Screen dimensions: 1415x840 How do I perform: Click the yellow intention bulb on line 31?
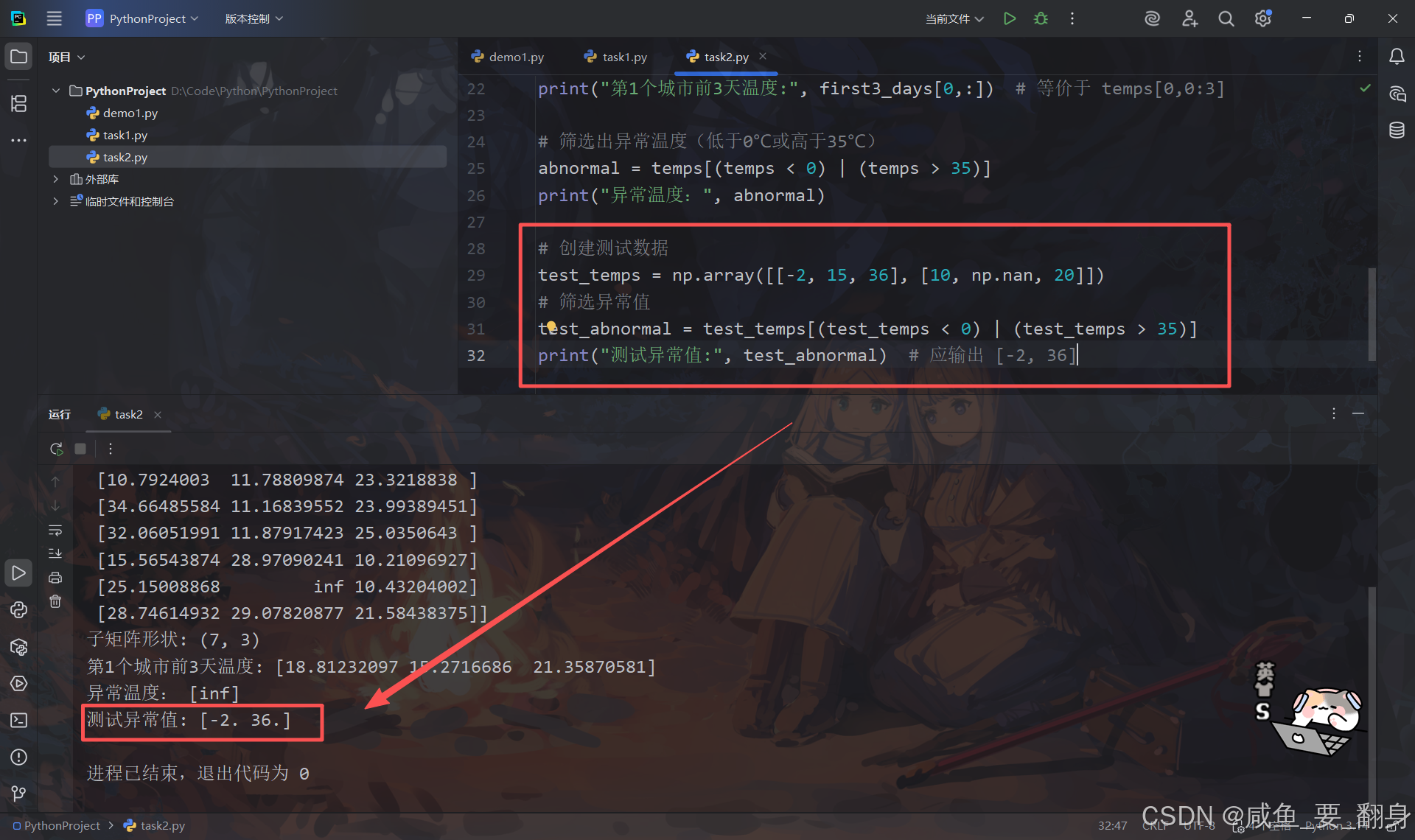(x=551, y=326)
